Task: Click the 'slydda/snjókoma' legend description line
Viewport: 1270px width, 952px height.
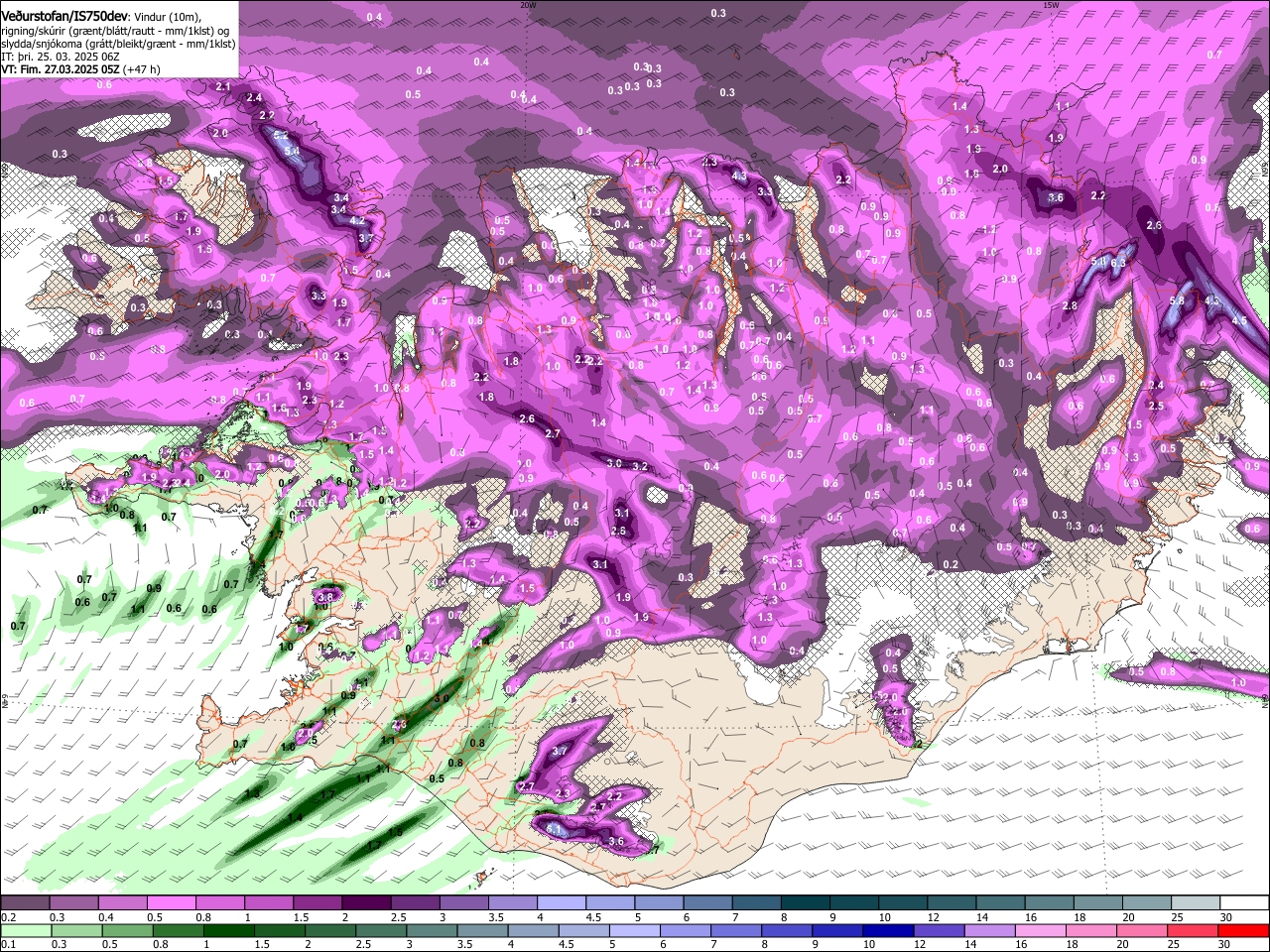Action: tap(118, 44)
